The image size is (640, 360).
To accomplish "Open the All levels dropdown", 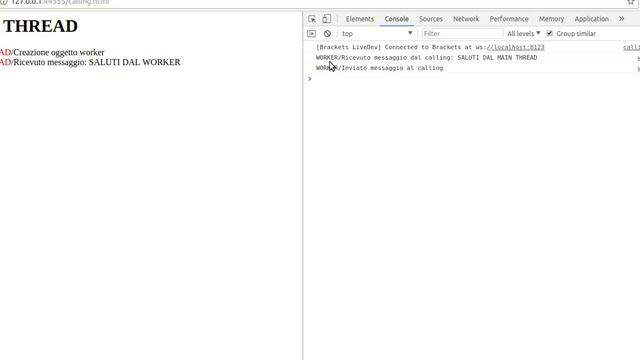I will click(x=524, y=33).
